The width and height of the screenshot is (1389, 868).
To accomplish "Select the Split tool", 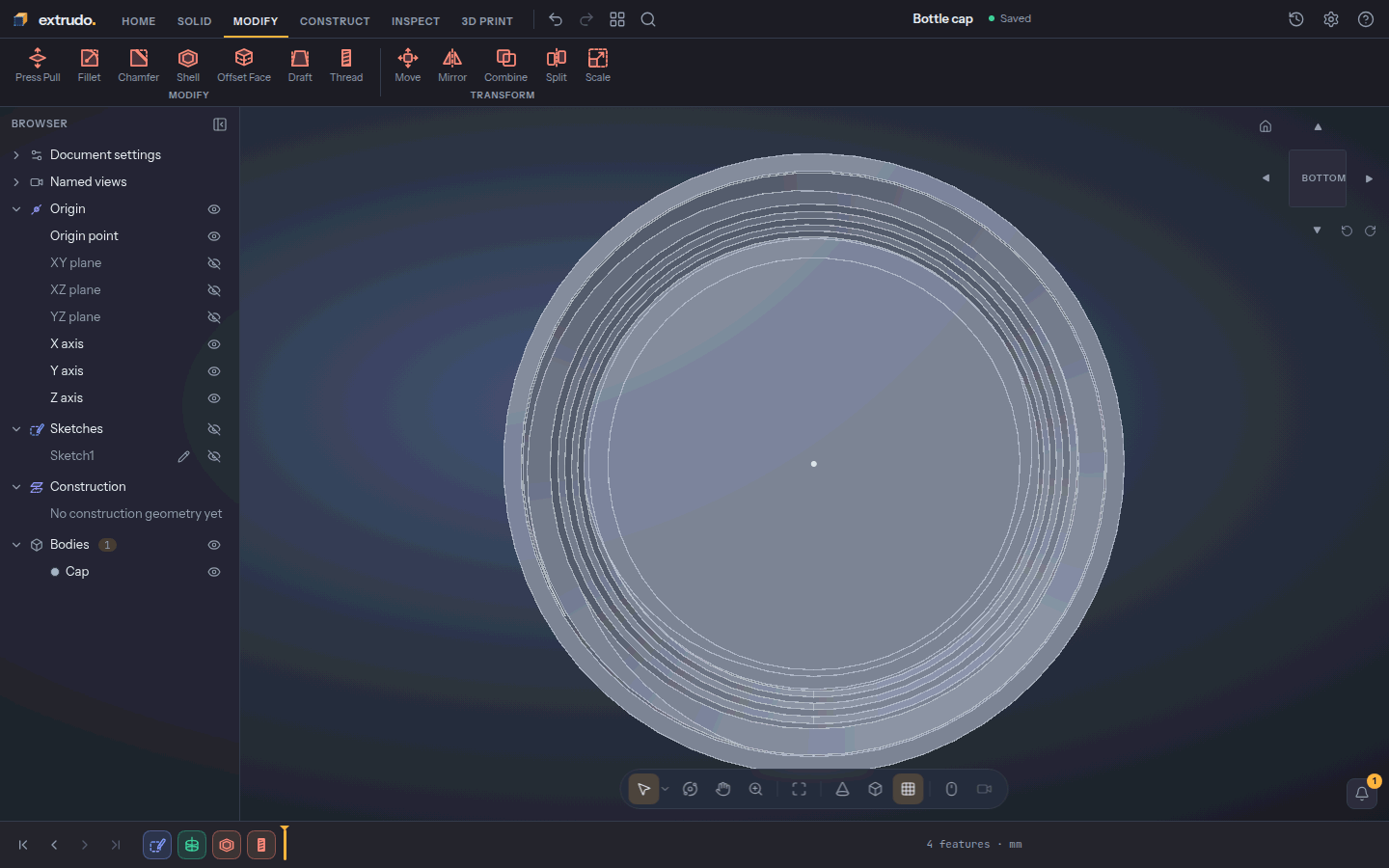I will (557, 66).
